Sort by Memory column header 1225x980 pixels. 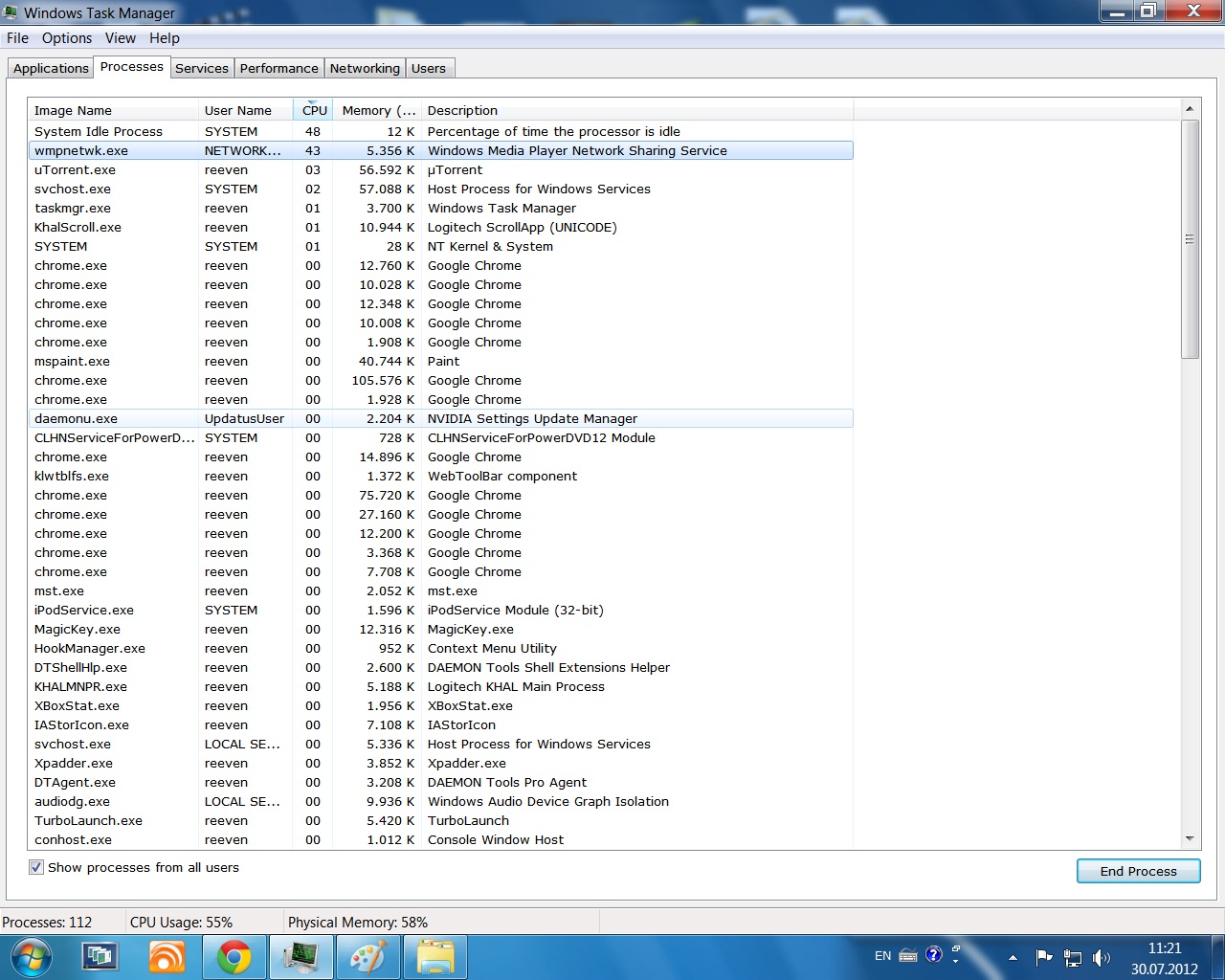pos(377,110)
